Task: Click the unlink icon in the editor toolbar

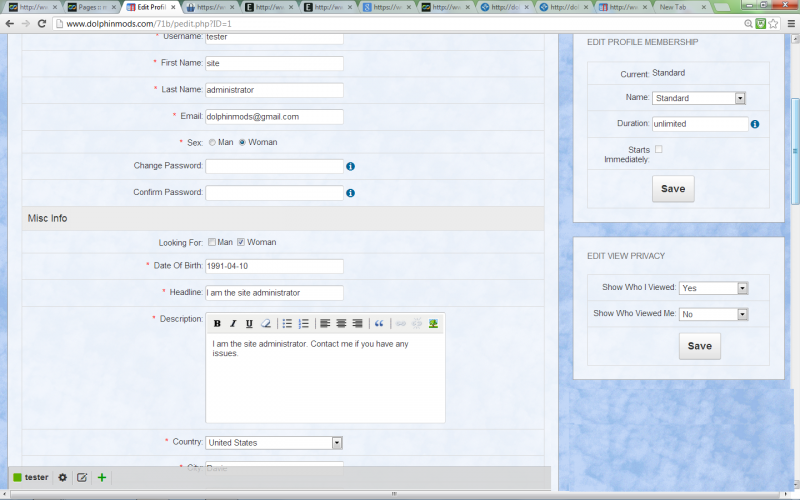Action: click(417, 323)
